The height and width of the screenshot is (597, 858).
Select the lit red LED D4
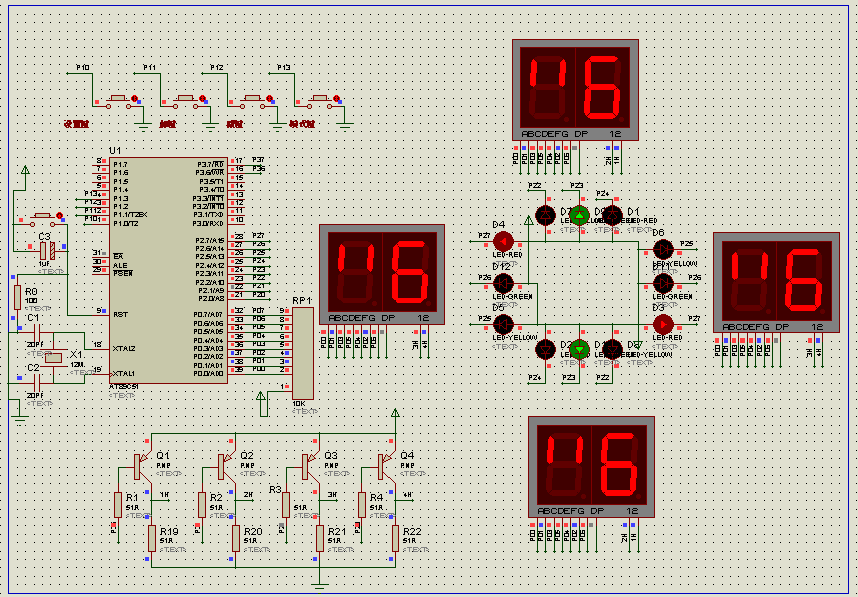click(503, 241)
